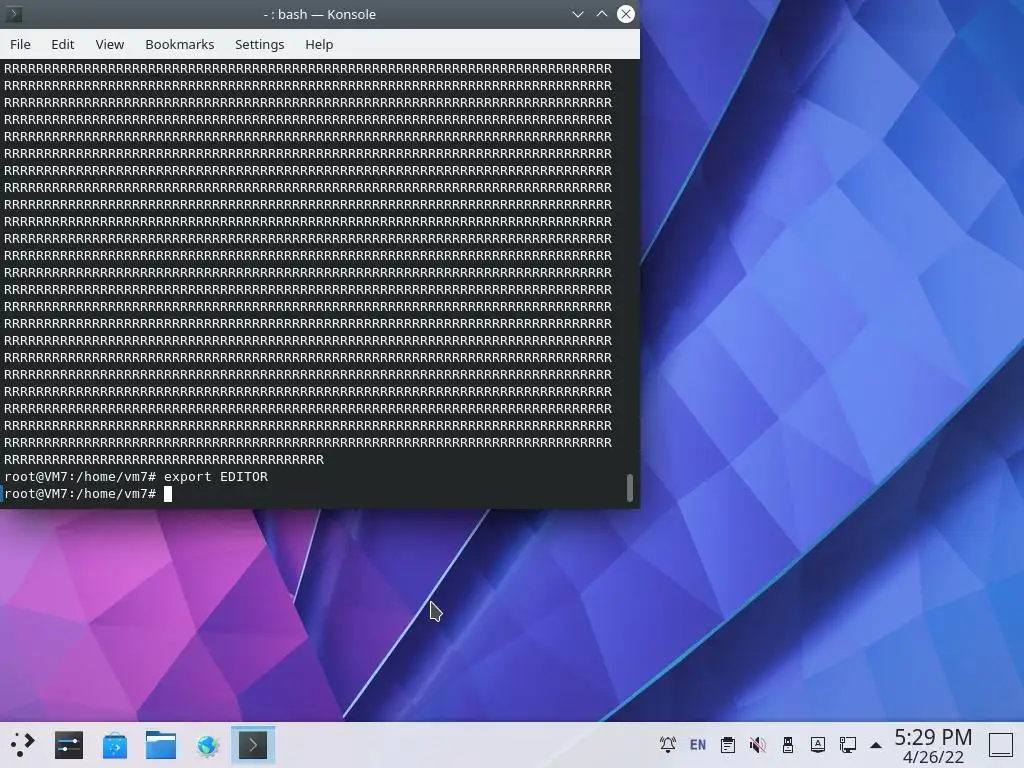
Task: Click the display configuration tray icon
Action: pos(818,744)
